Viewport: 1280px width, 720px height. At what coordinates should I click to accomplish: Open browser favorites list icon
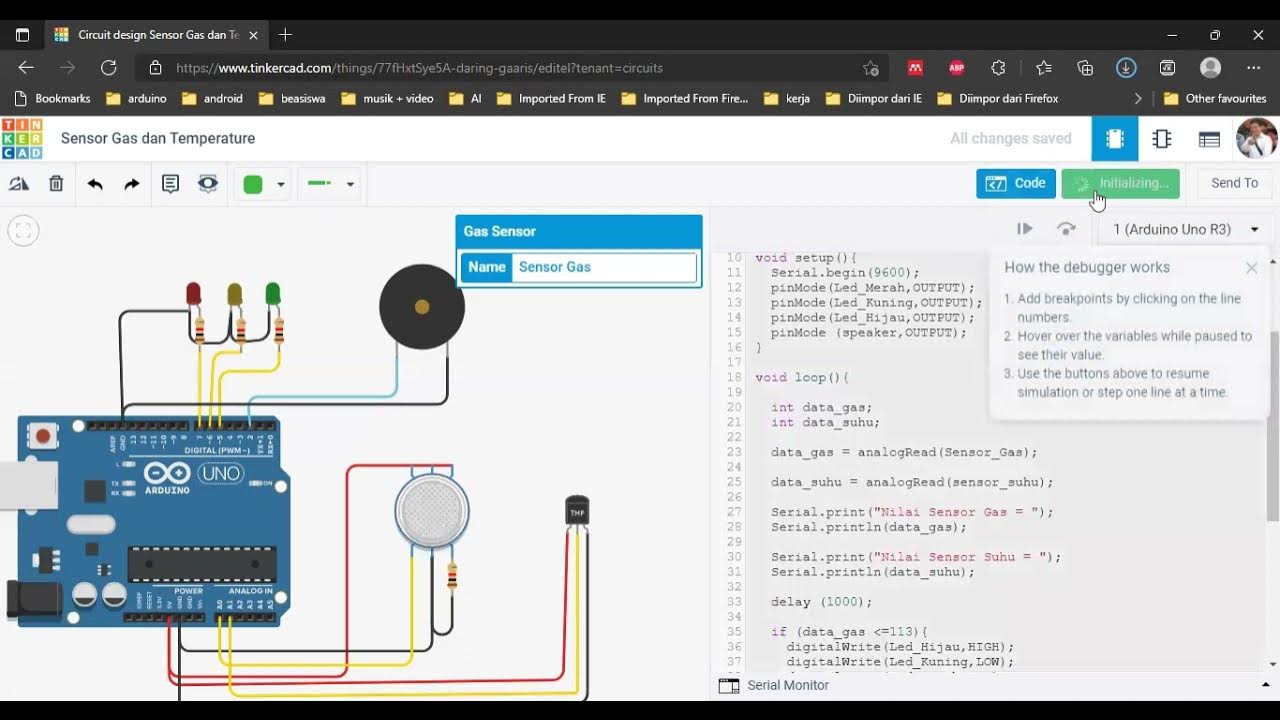tap(1044, 68)
